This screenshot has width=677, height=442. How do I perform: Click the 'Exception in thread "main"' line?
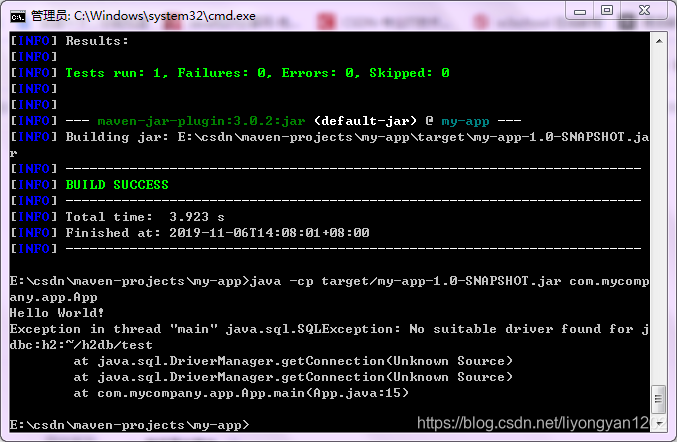(x=329, y=329)
